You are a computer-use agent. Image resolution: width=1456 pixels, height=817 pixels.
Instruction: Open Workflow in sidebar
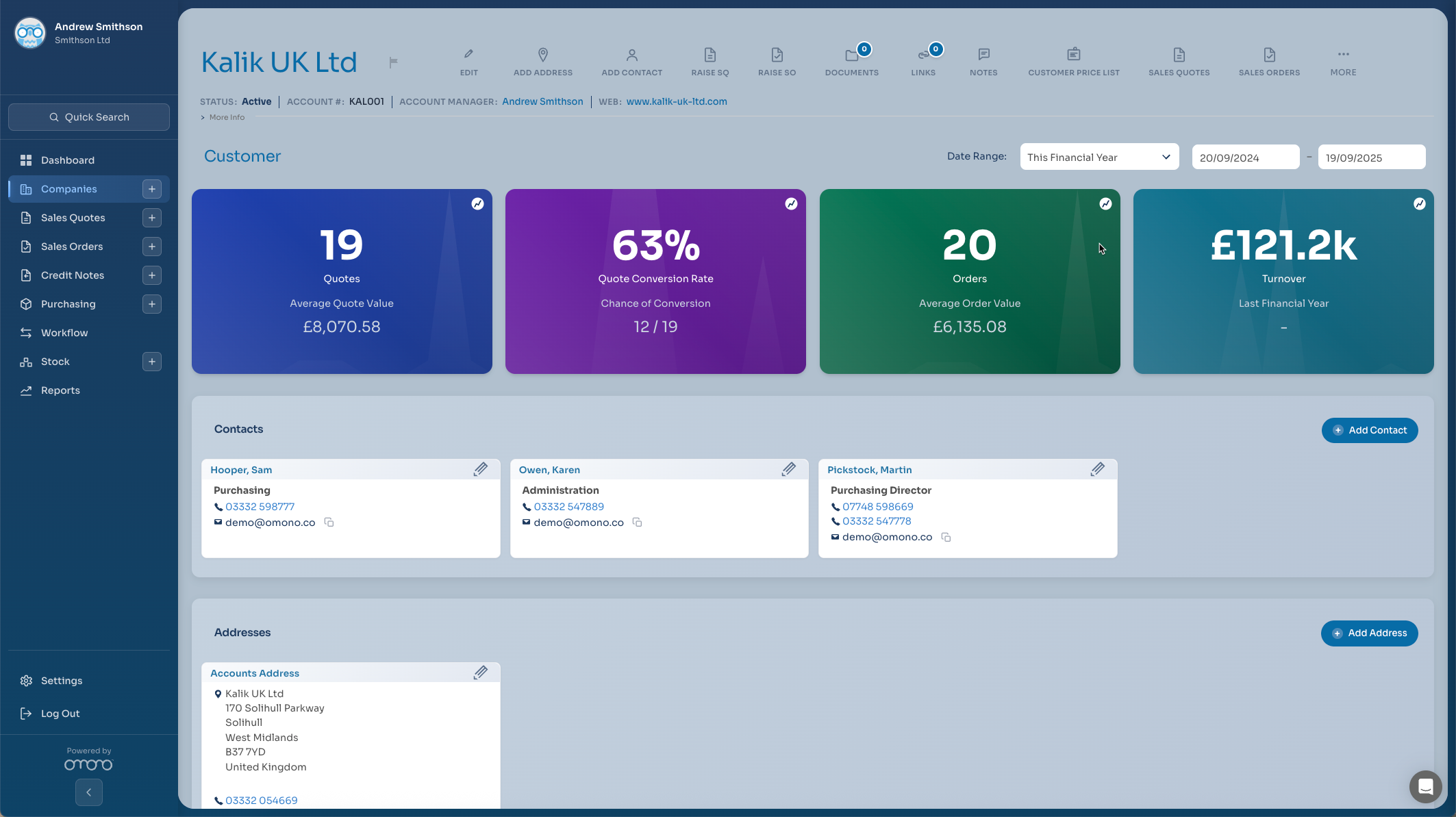coord(89,333)
